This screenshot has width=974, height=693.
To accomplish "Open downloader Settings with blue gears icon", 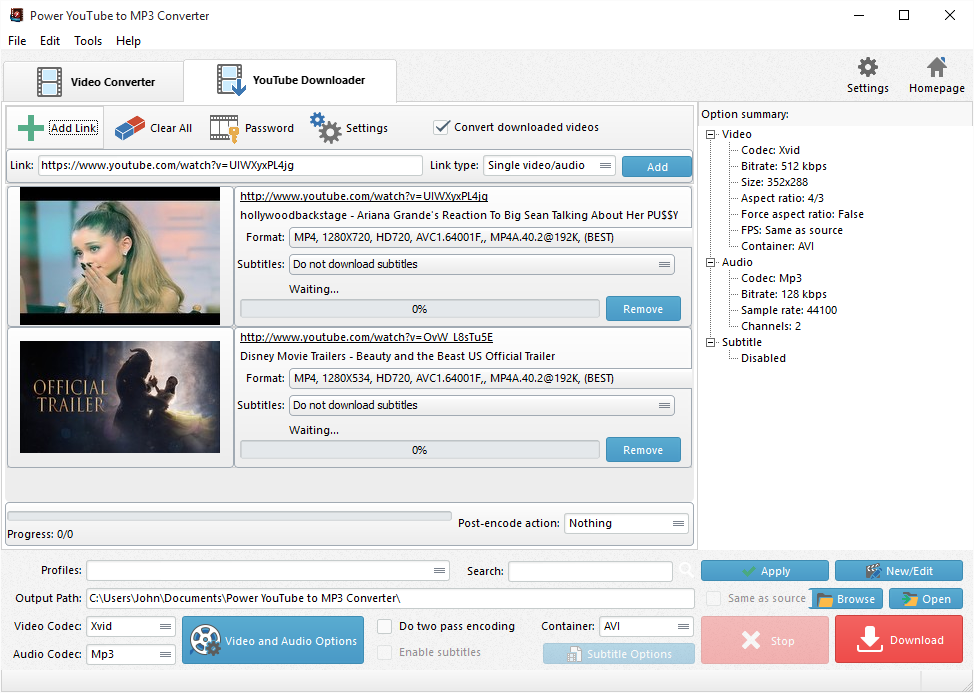I will point(326,128).
